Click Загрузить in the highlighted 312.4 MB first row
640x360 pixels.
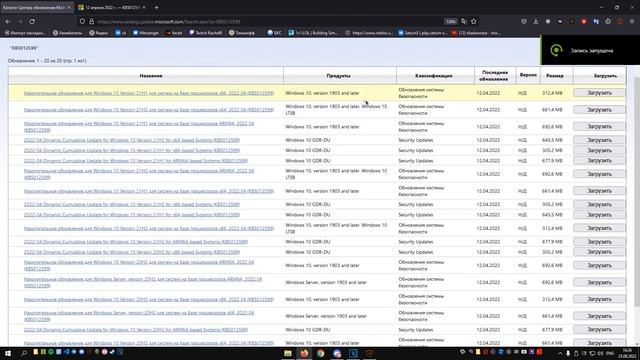pyautogui.click(x=599, y=93)
